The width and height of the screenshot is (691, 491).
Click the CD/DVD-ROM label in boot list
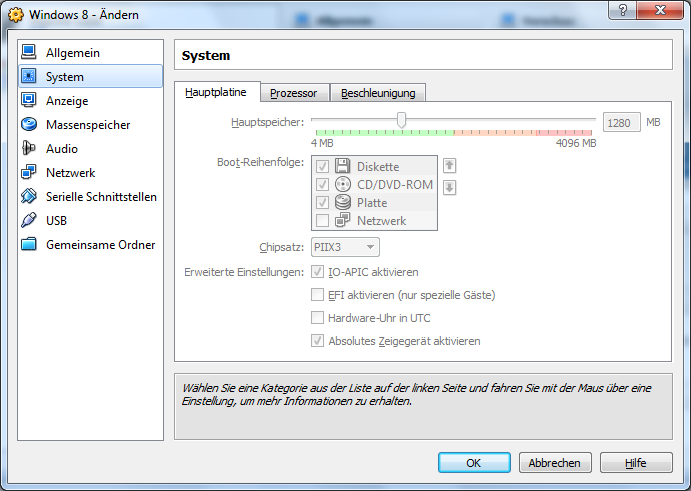[x=395, y=185]
